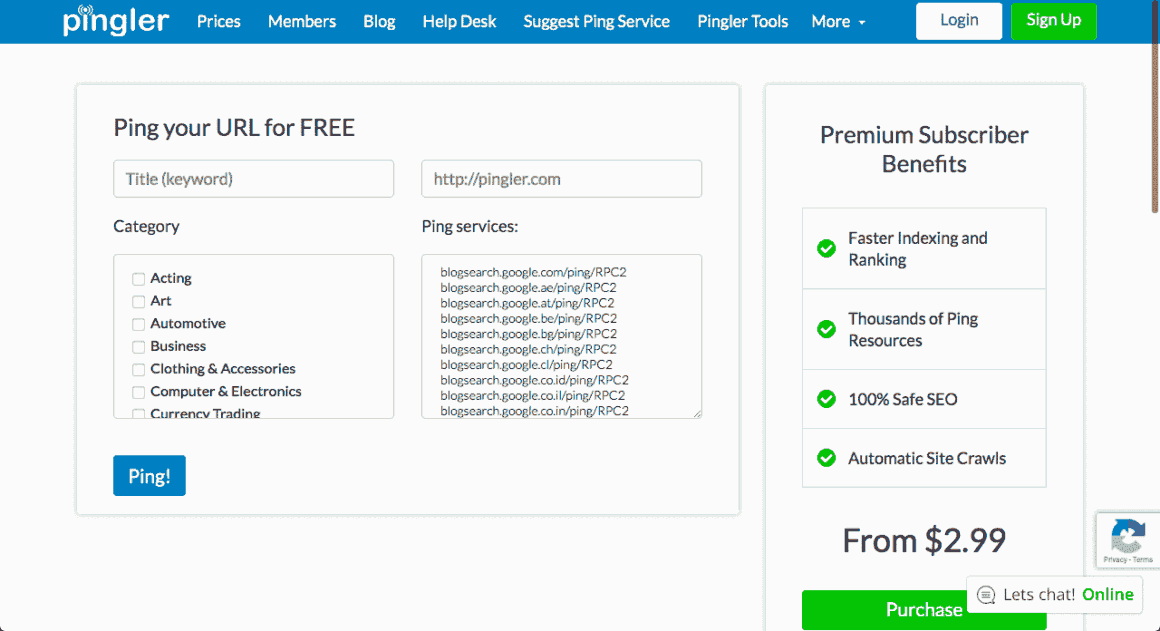Click the resize handle of Ping services box
1160x631 pixels.
[x=696, y=413]
